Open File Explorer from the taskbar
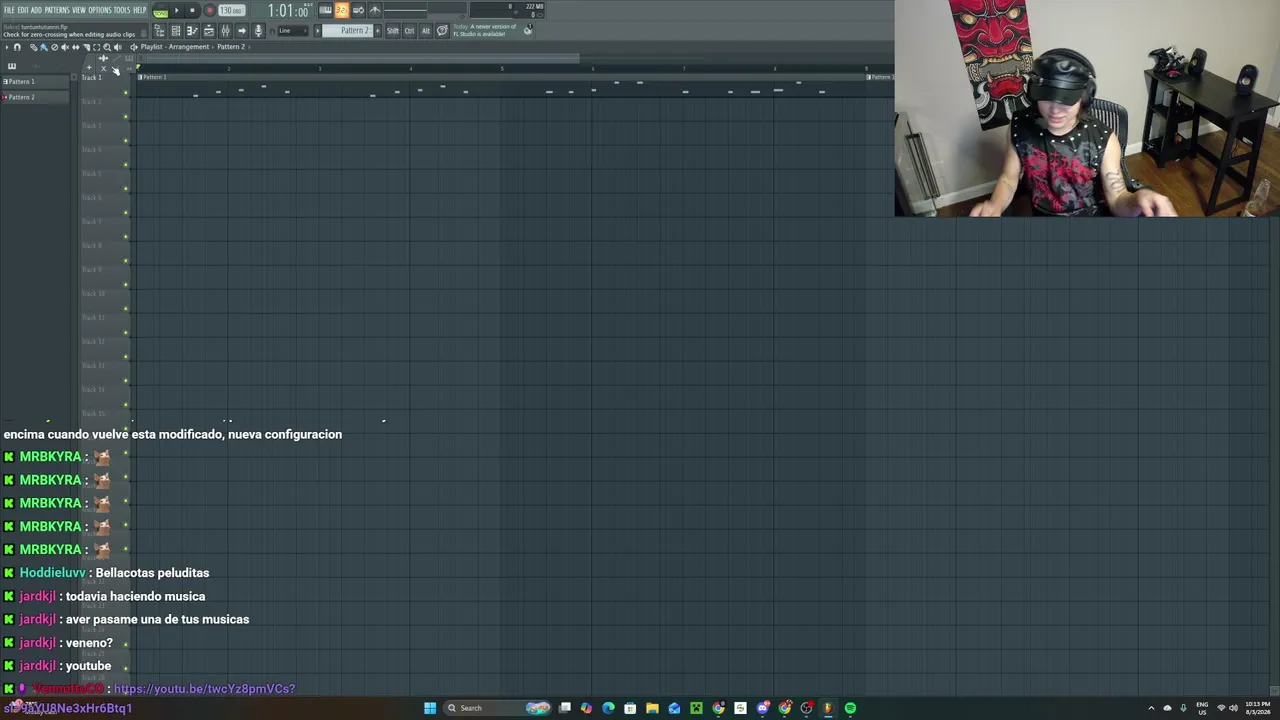 [652, 708]
